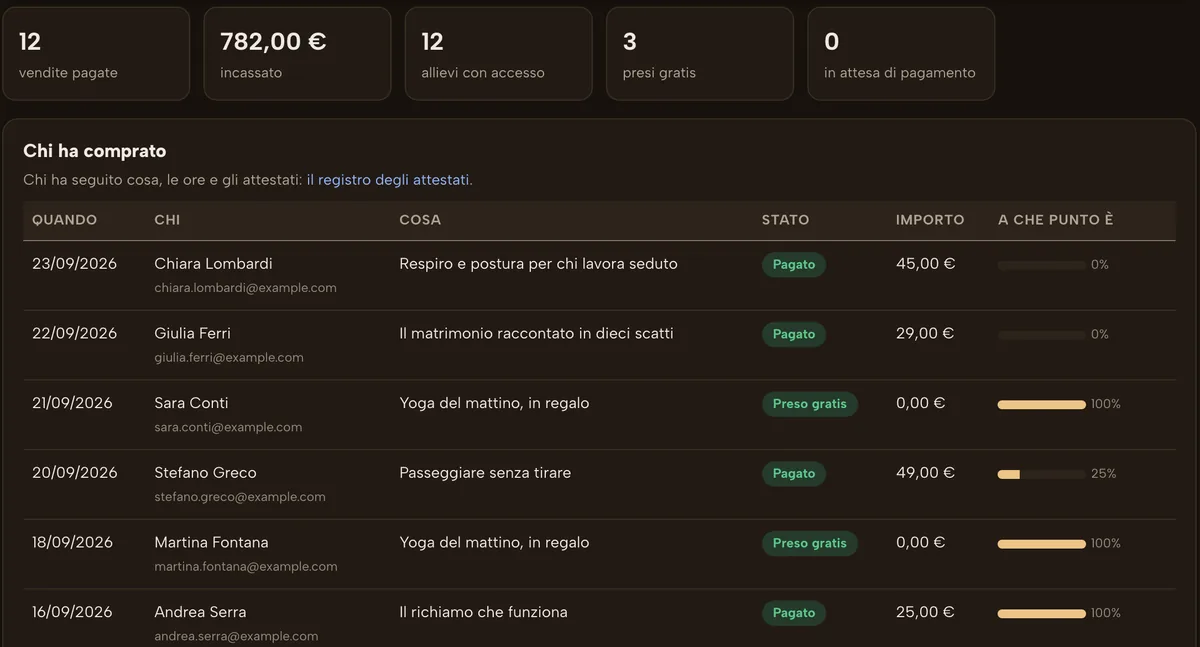Click the name Sara Conti
The height and width of the screenshot is (647, 1200).
pyautogui.click(x=191, y=403)
